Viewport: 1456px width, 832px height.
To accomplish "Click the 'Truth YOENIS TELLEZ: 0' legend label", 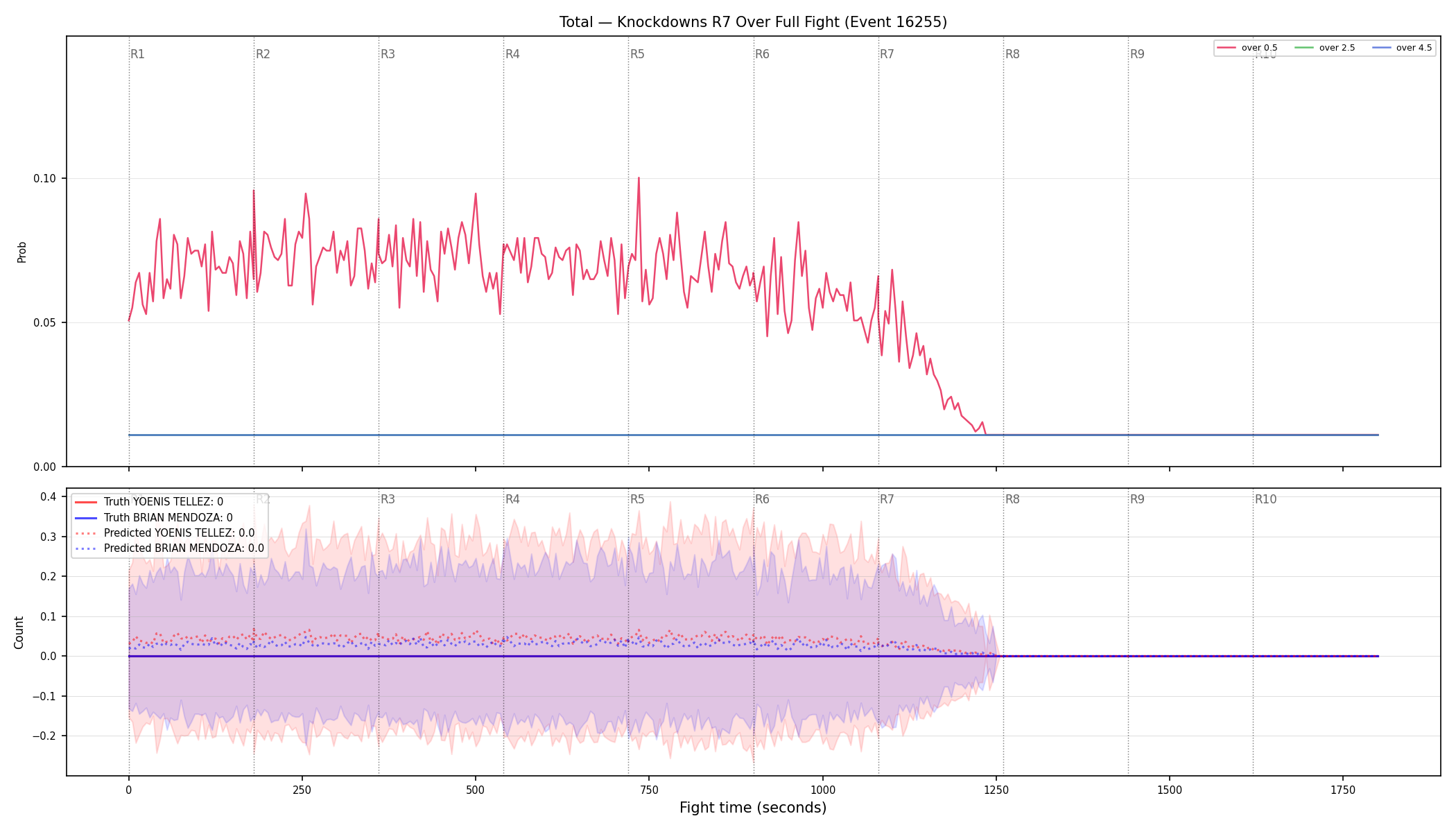I will coord(164,502).
